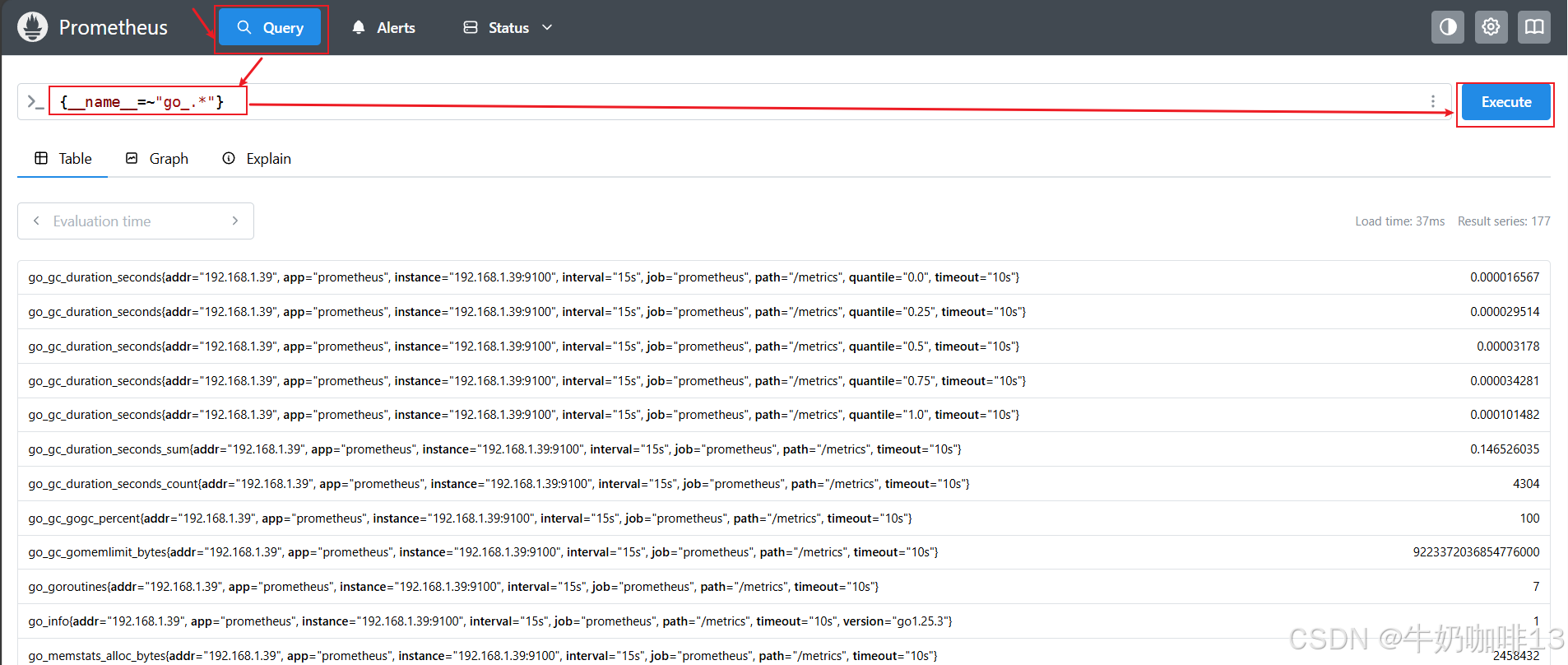The height and width of the screenshot is (665, 1568).
Task: Click value 9223372036854776000
Action: coord(1476,552)
